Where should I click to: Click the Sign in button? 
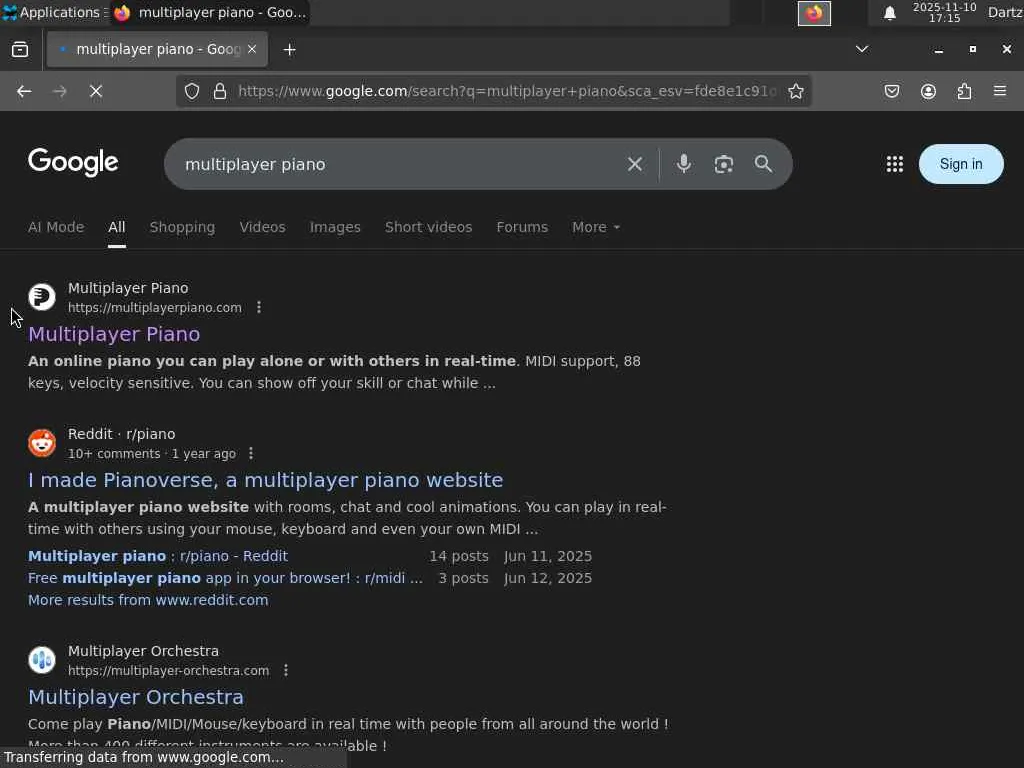click(961, 164)
